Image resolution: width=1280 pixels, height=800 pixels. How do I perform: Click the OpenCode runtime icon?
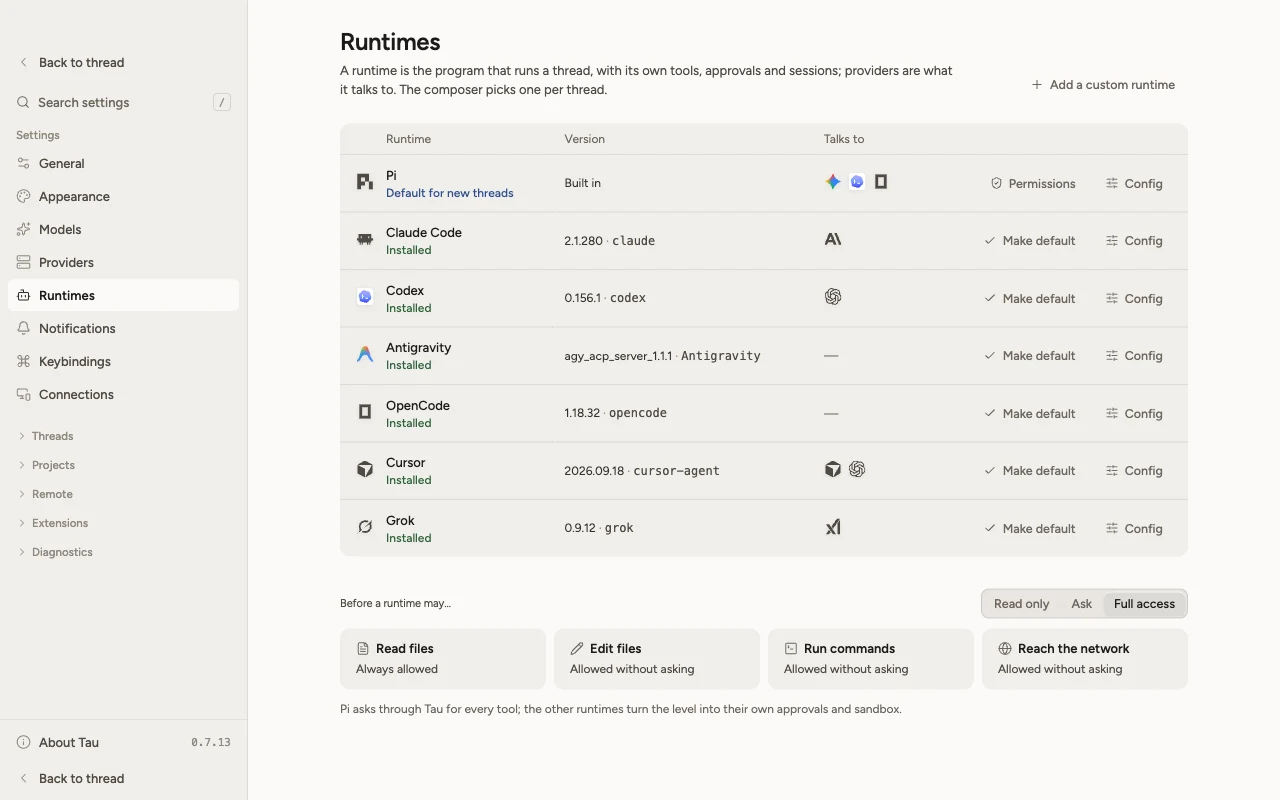click(x=365, y=412)
